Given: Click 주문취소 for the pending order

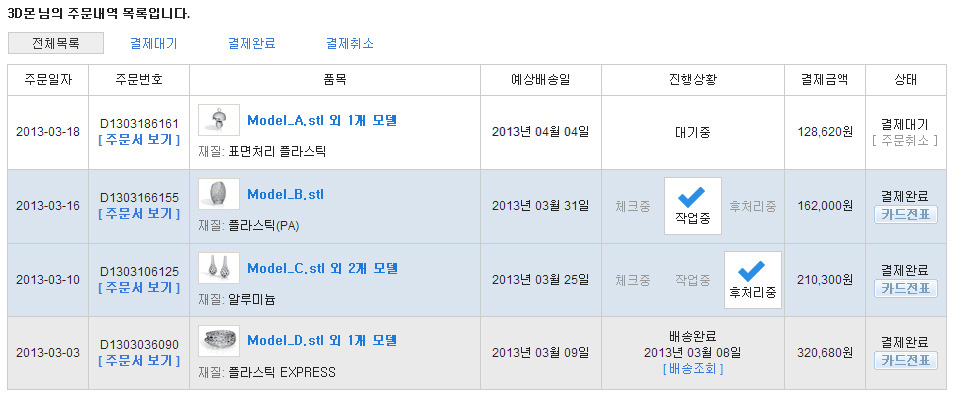Looking at the screenshot, I should tap(905, 139).
